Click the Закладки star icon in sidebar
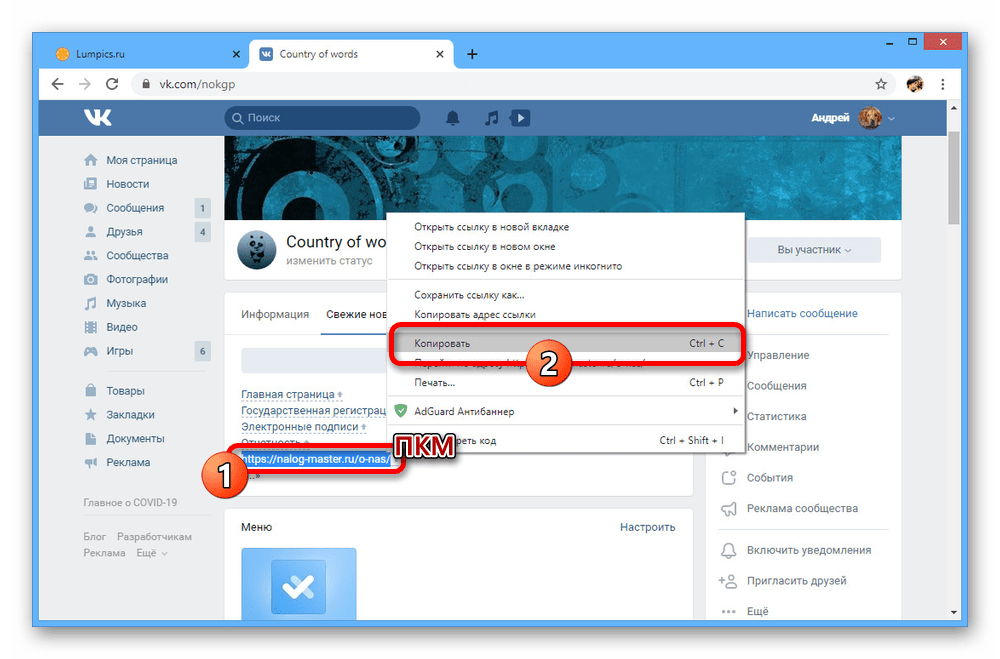 click(x=91, y=415)
